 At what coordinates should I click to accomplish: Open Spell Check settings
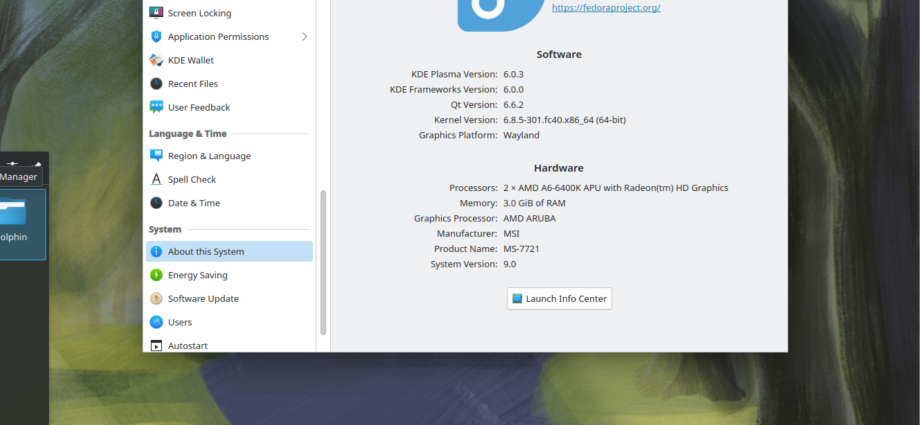(229, 179)
